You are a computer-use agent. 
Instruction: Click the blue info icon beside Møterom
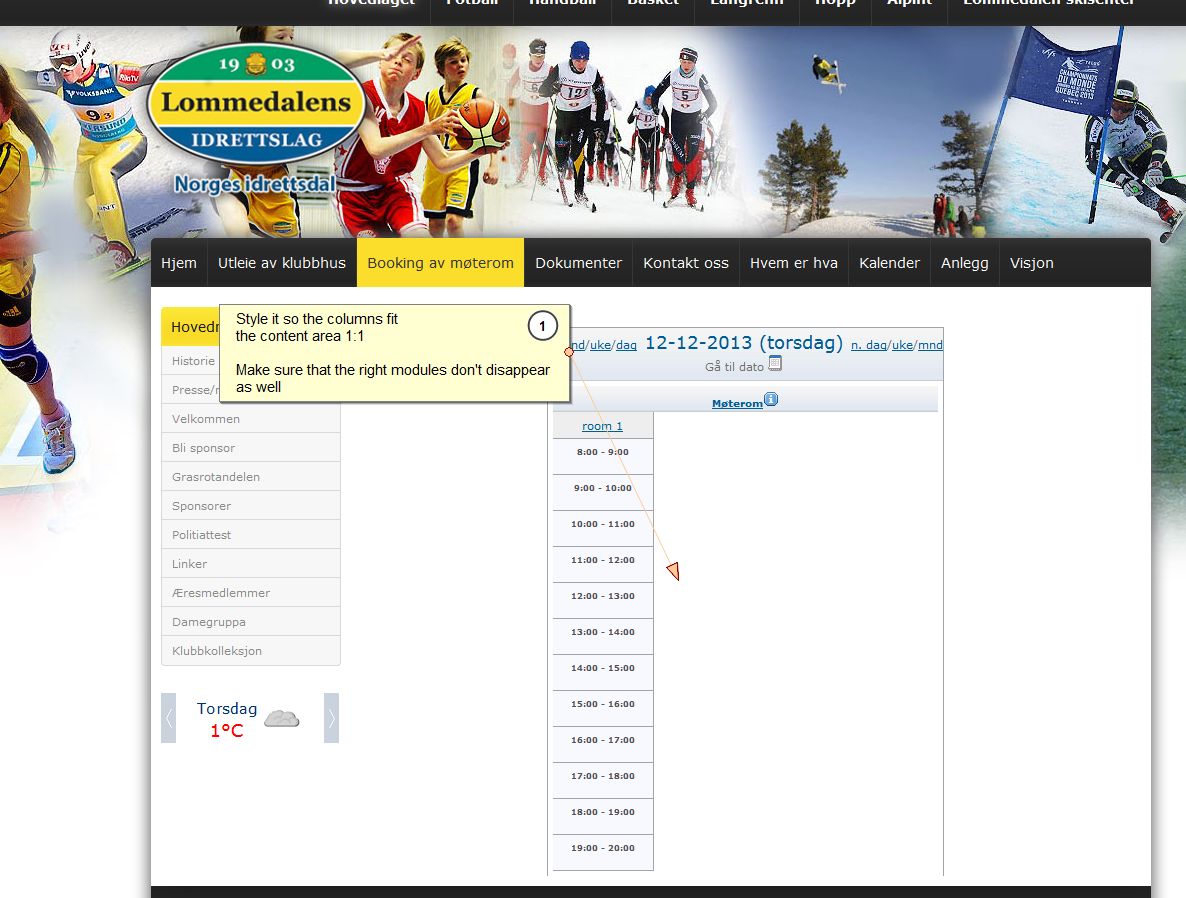[771, 399]
